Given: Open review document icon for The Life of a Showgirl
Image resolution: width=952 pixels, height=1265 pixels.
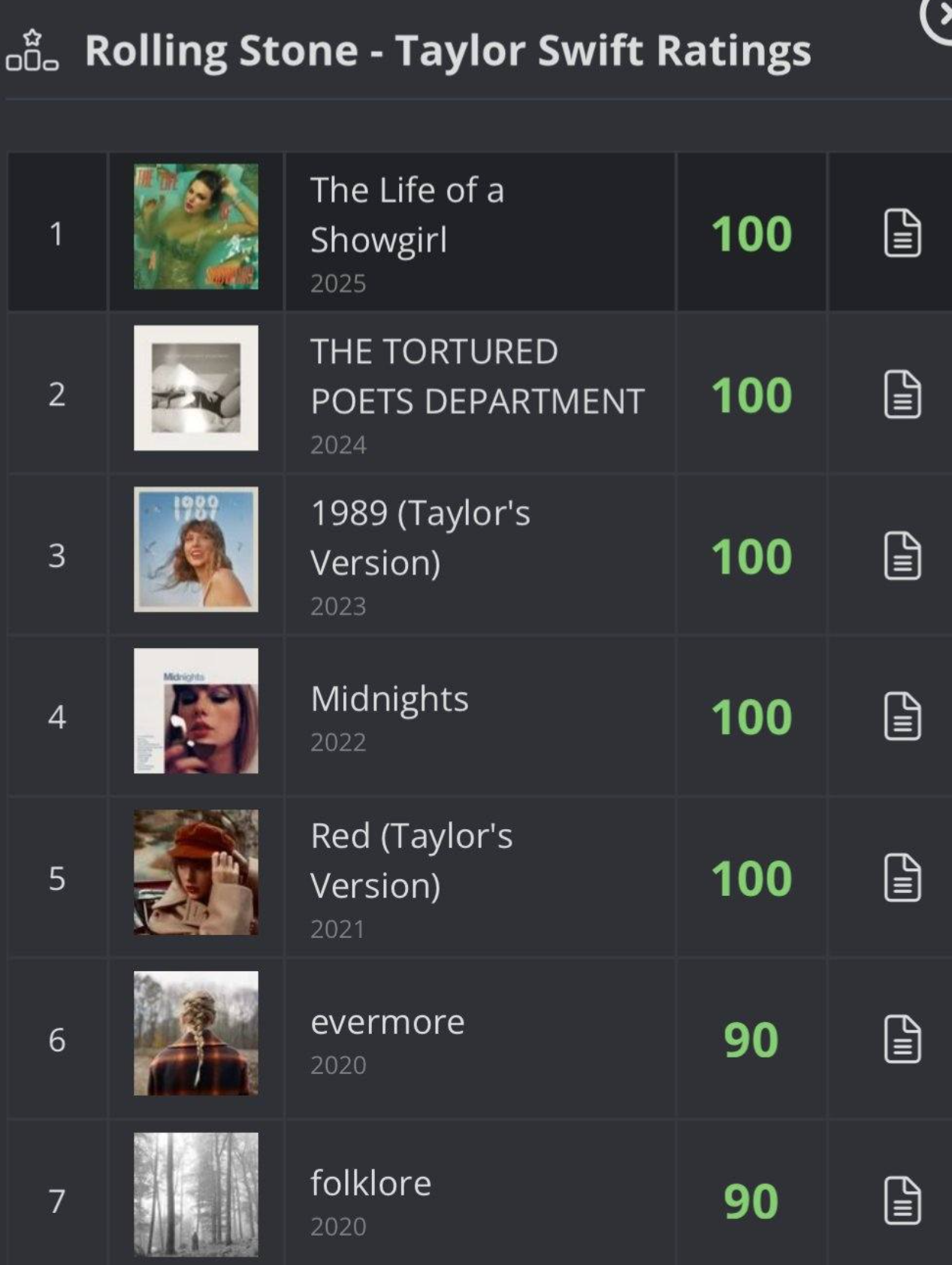Looking at the screenshot, I should (902, 234).
